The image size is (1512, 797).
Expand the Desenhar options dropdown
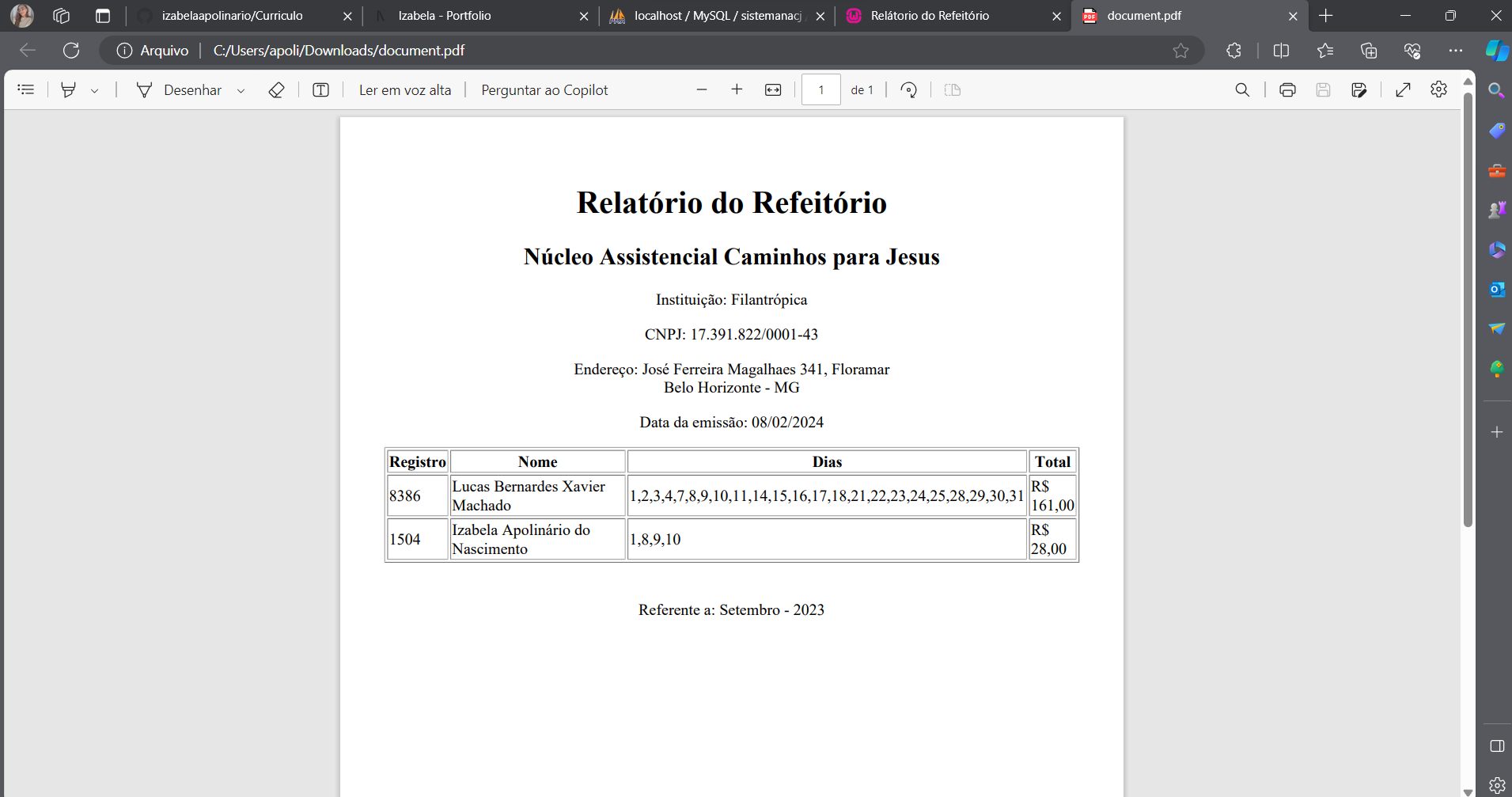click(241, 90)
